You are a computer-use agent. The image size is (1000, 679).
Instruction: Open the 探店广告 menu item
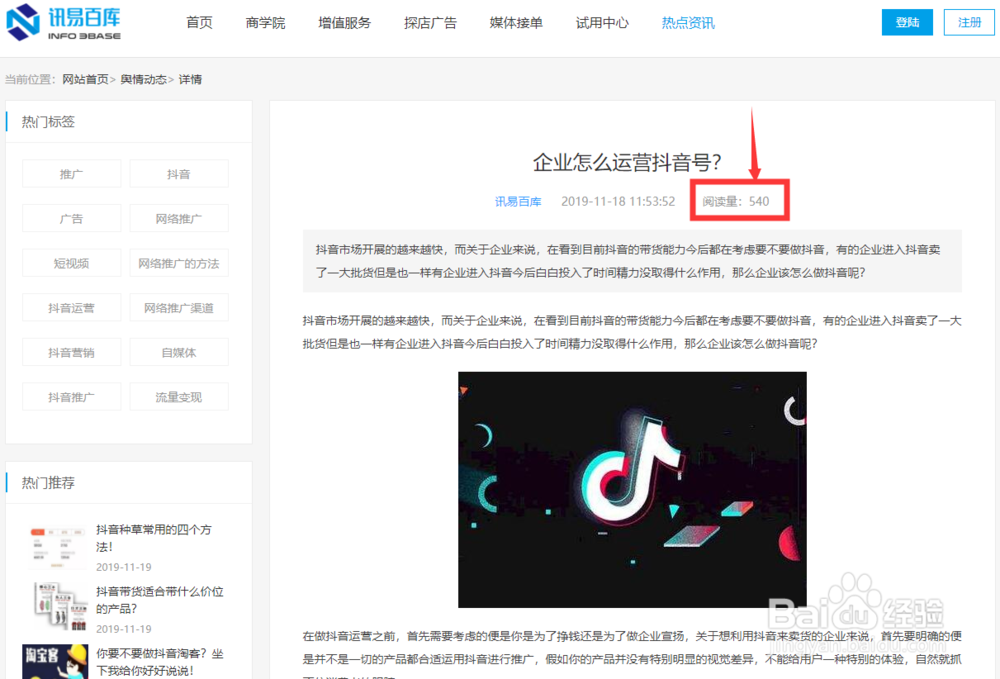(x=430, y=21)
